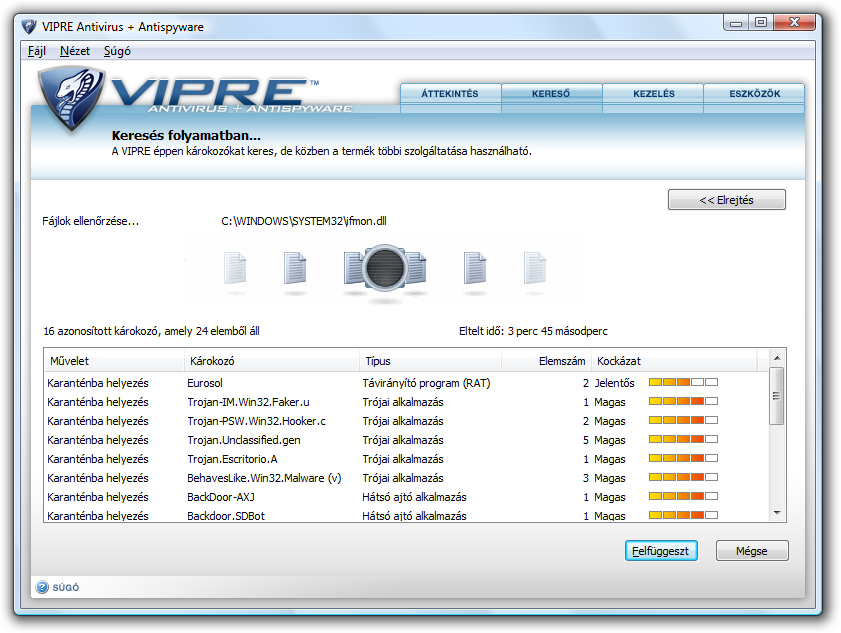Minimize the VIPRE window

pyautogui.click(x=736, y=23)
